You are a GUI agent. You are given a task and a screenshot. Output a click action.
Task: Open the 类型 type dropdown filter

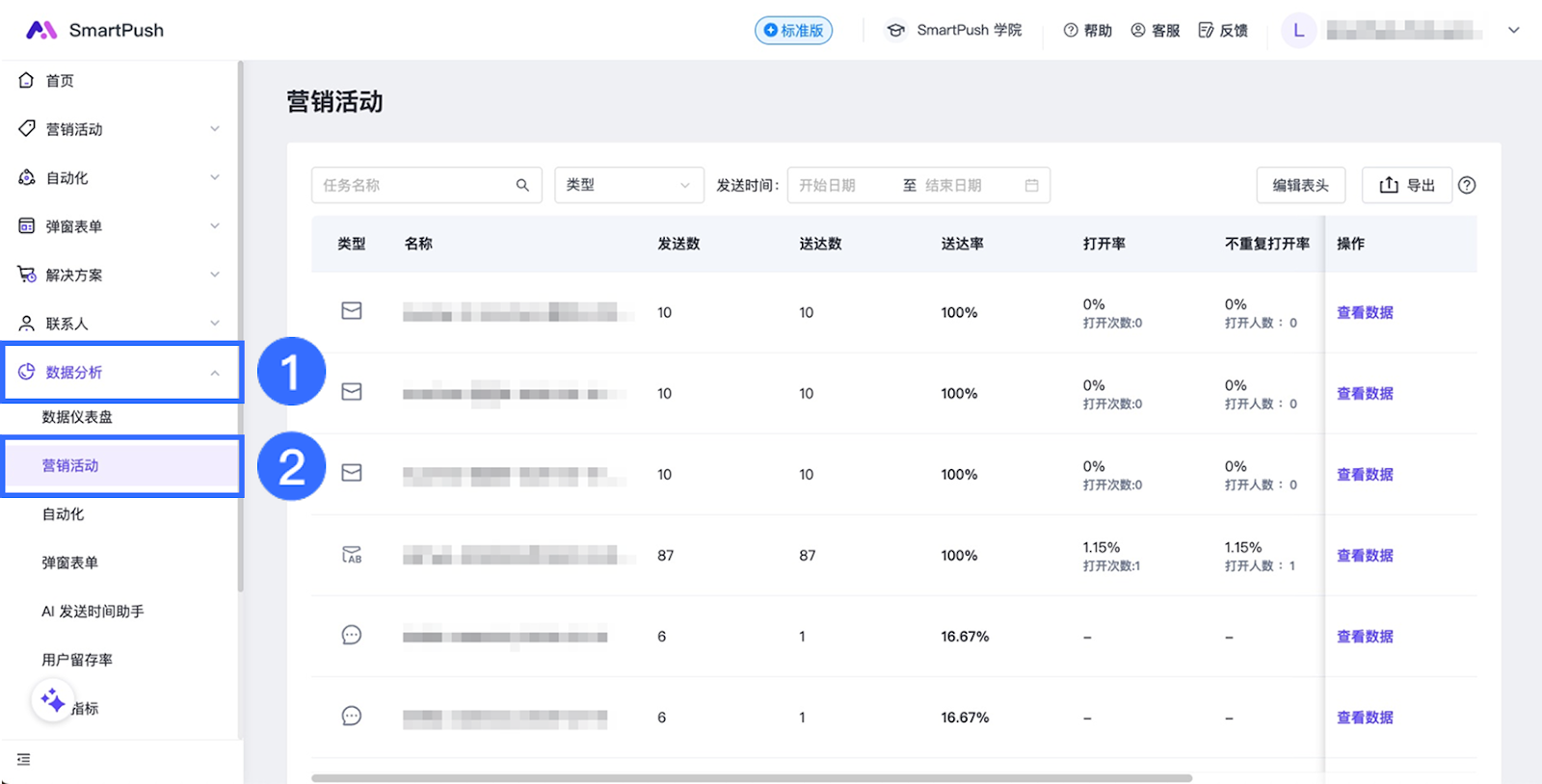point(627,185)
